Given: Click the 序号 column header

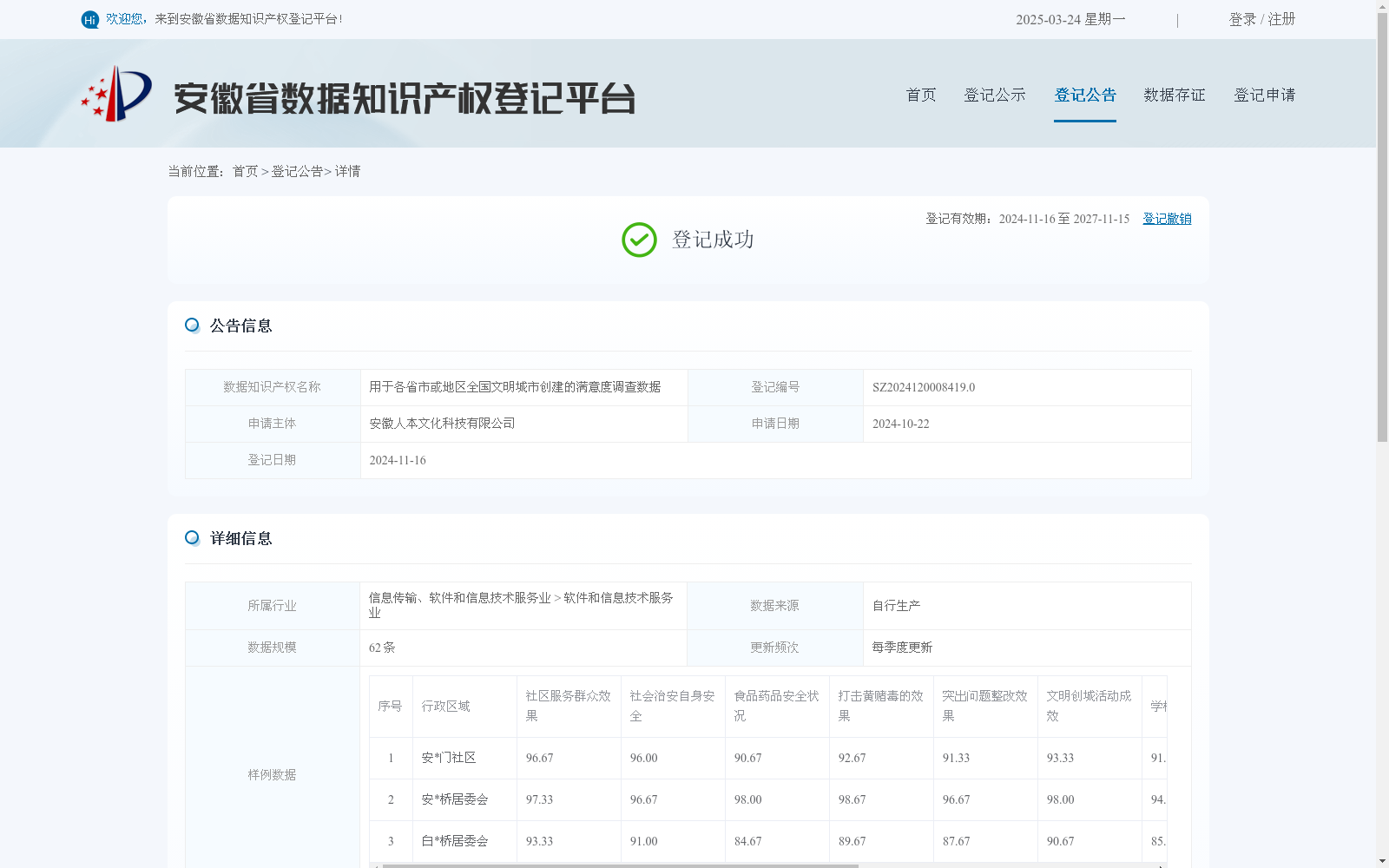Looking at the screenshot, I should click(x=390, y=707).
